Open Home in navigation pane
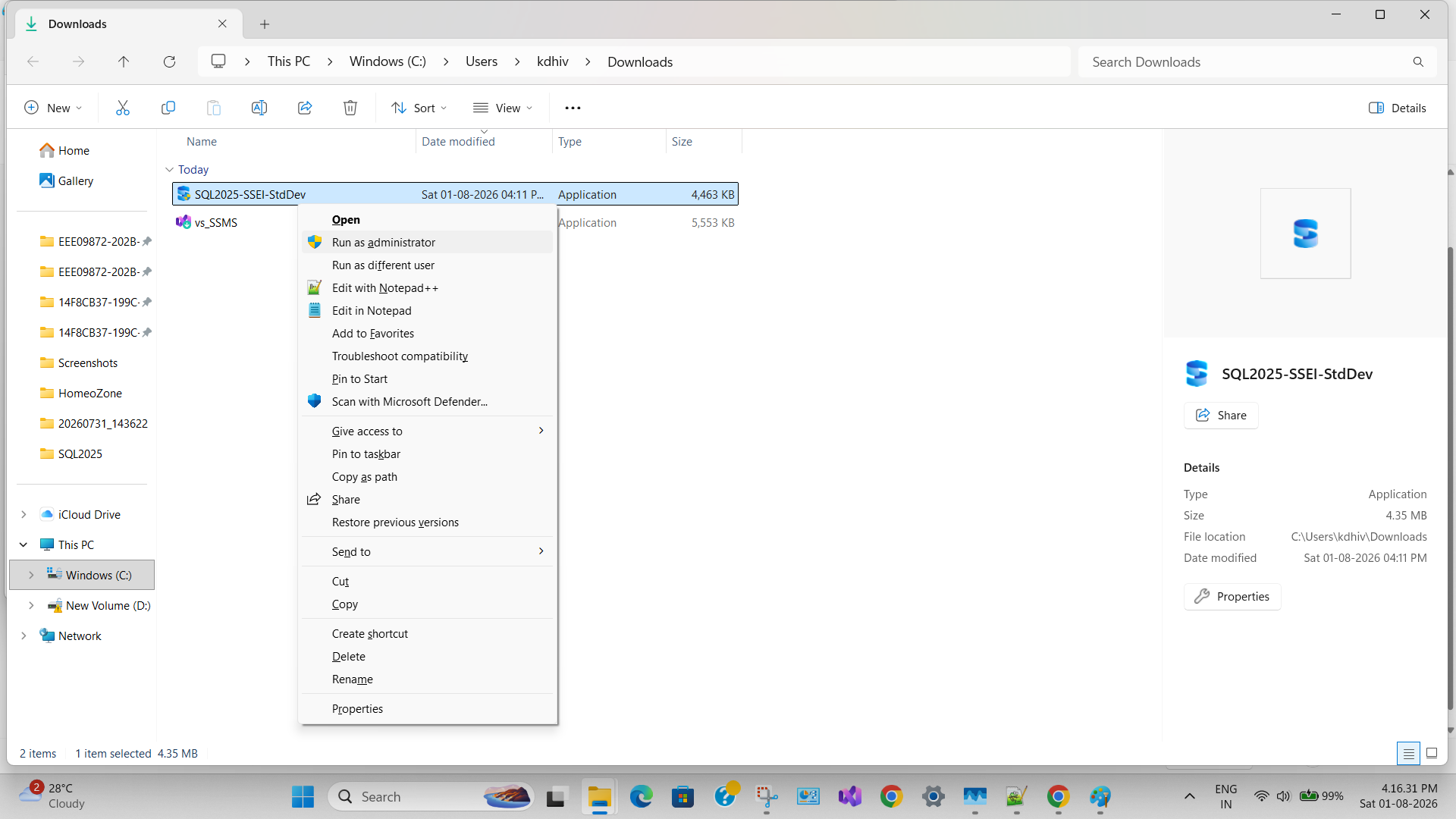The width and height of the screenshot is (1456, 819). (x=74, y=150)
